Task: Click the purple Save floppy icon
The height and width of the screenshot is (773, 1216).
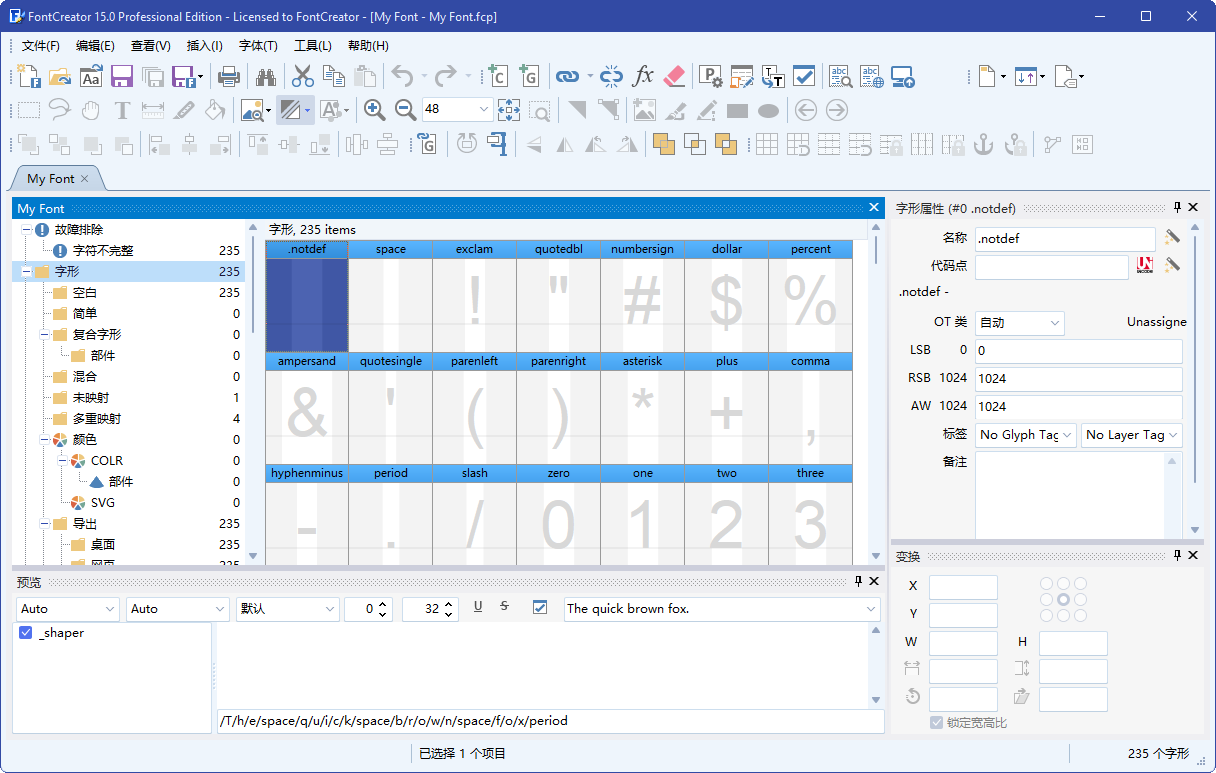Action: click(122, 76)
